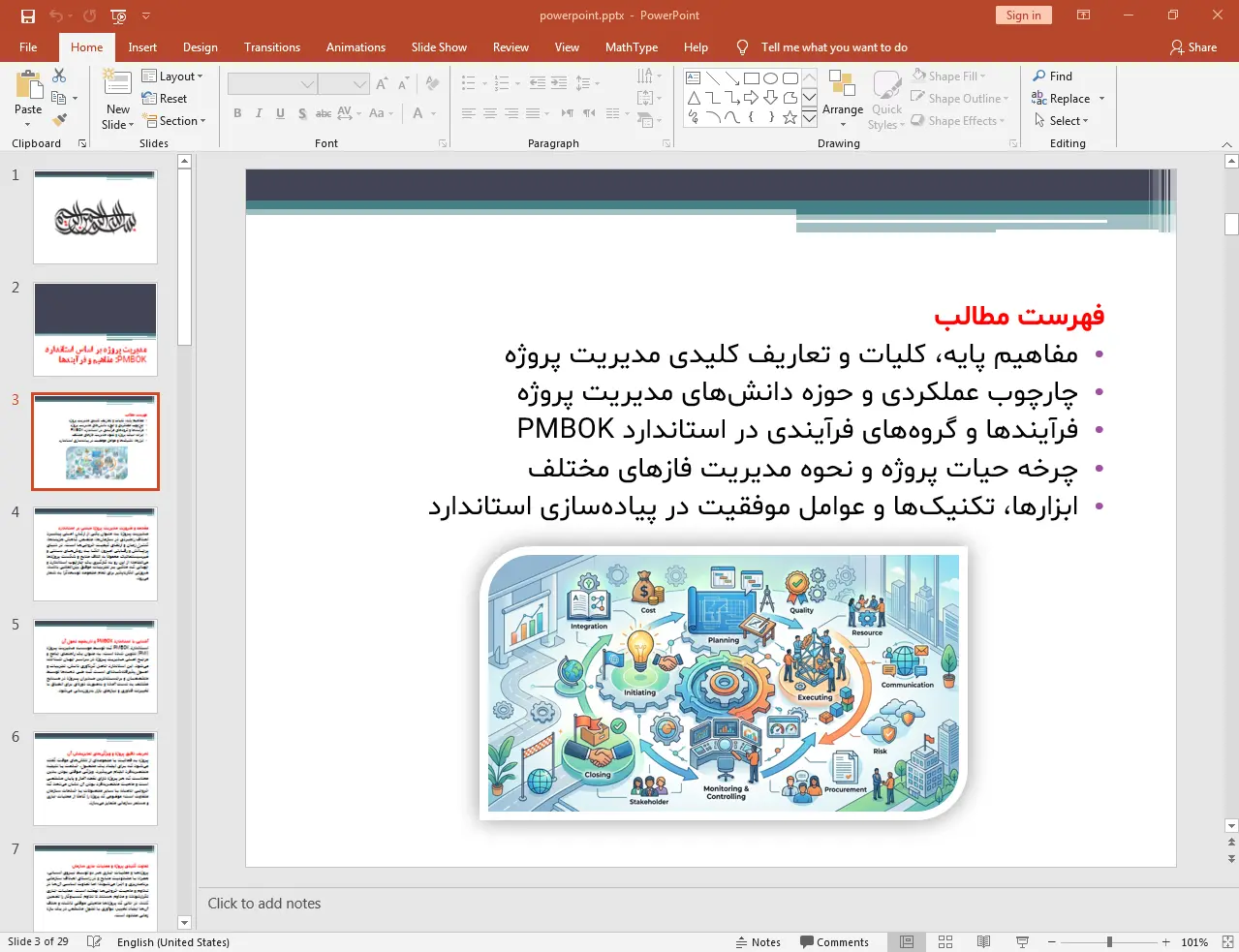Image resolution: width=1239 pixels, height=952 pixels.
Task: Switch to Reading View icon
Action: pyautogui.click(x=983, y=941)
